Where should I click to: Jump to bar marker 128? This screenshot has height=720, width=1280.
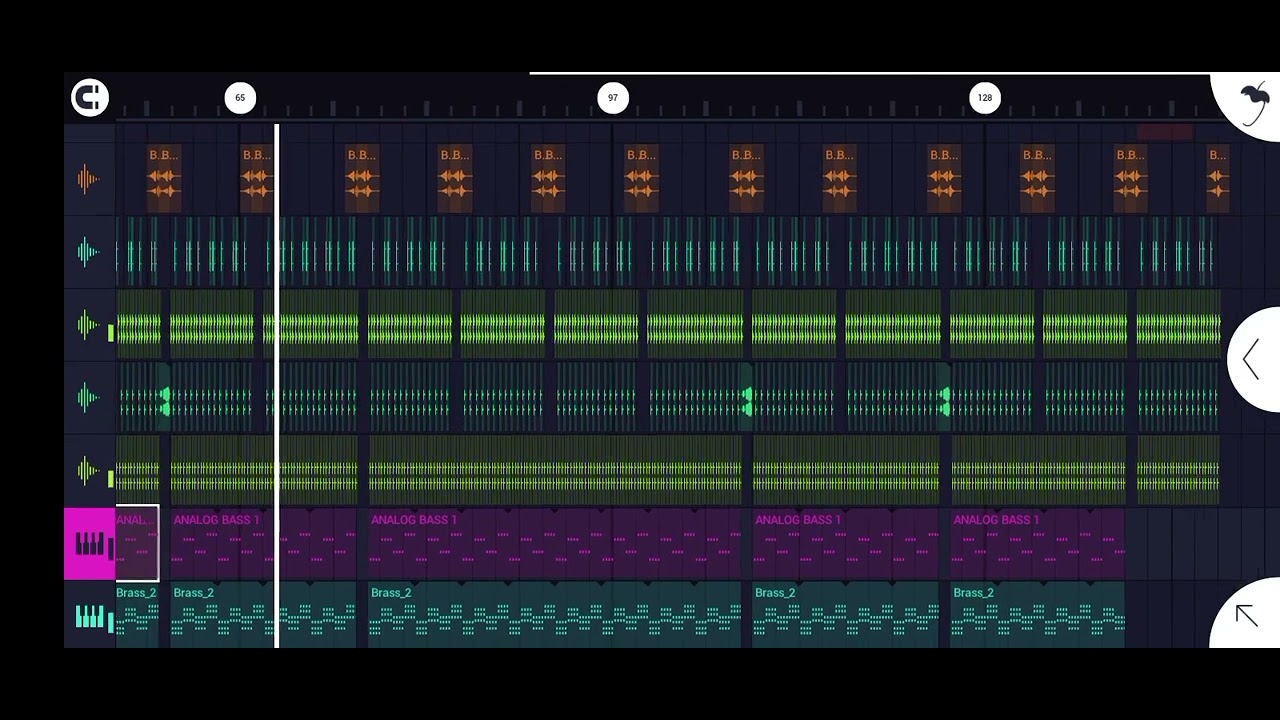click(x=985, y=98)
